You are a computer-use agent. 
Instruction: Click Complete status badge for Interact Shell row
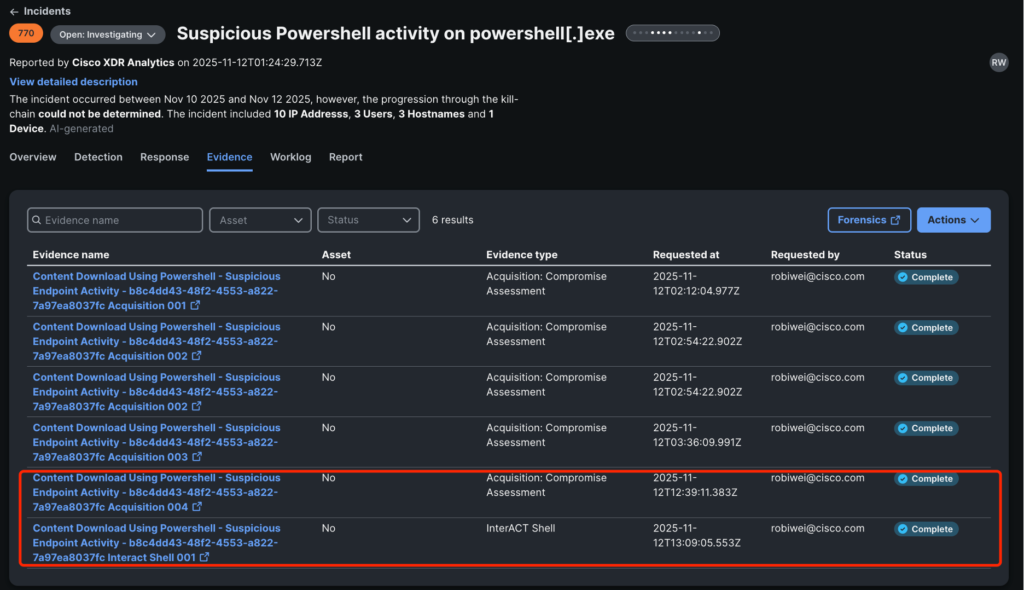click(x=926, y=529)
